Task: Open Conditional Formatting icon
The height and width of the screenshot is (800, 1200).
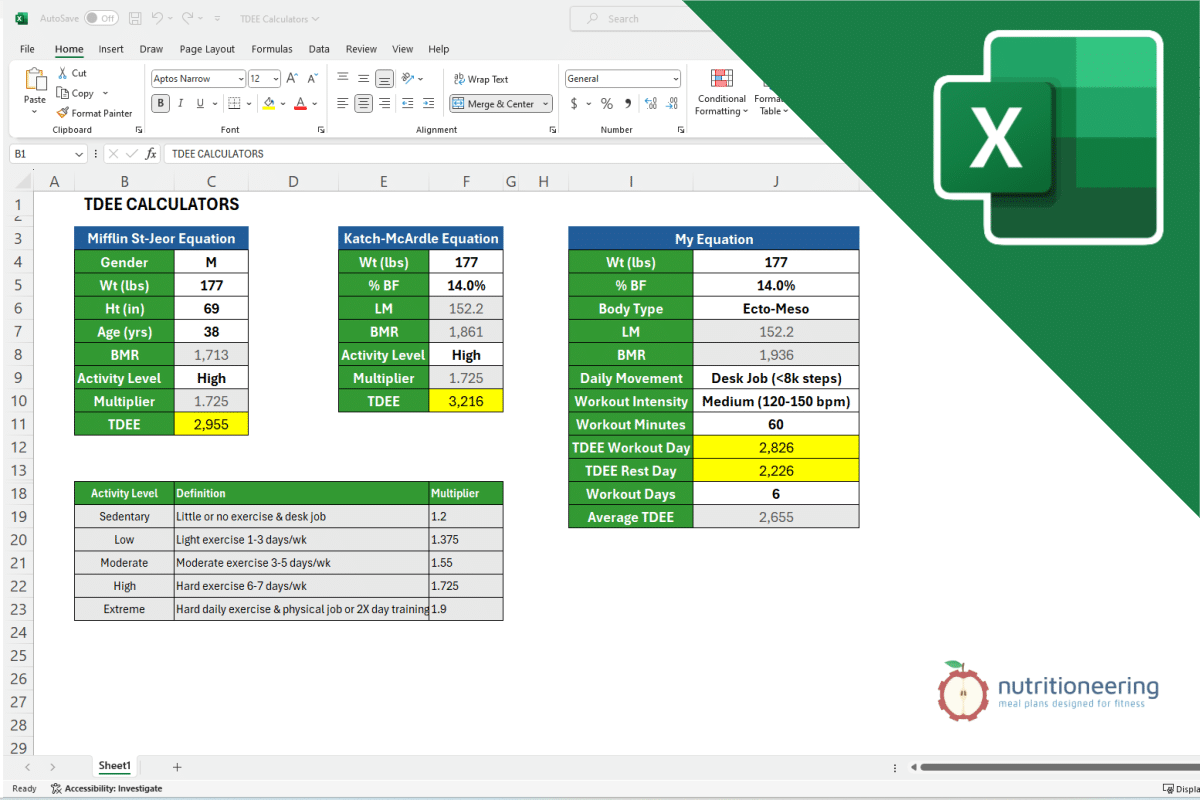Action: pyautogui.click(x=721, y=79)
